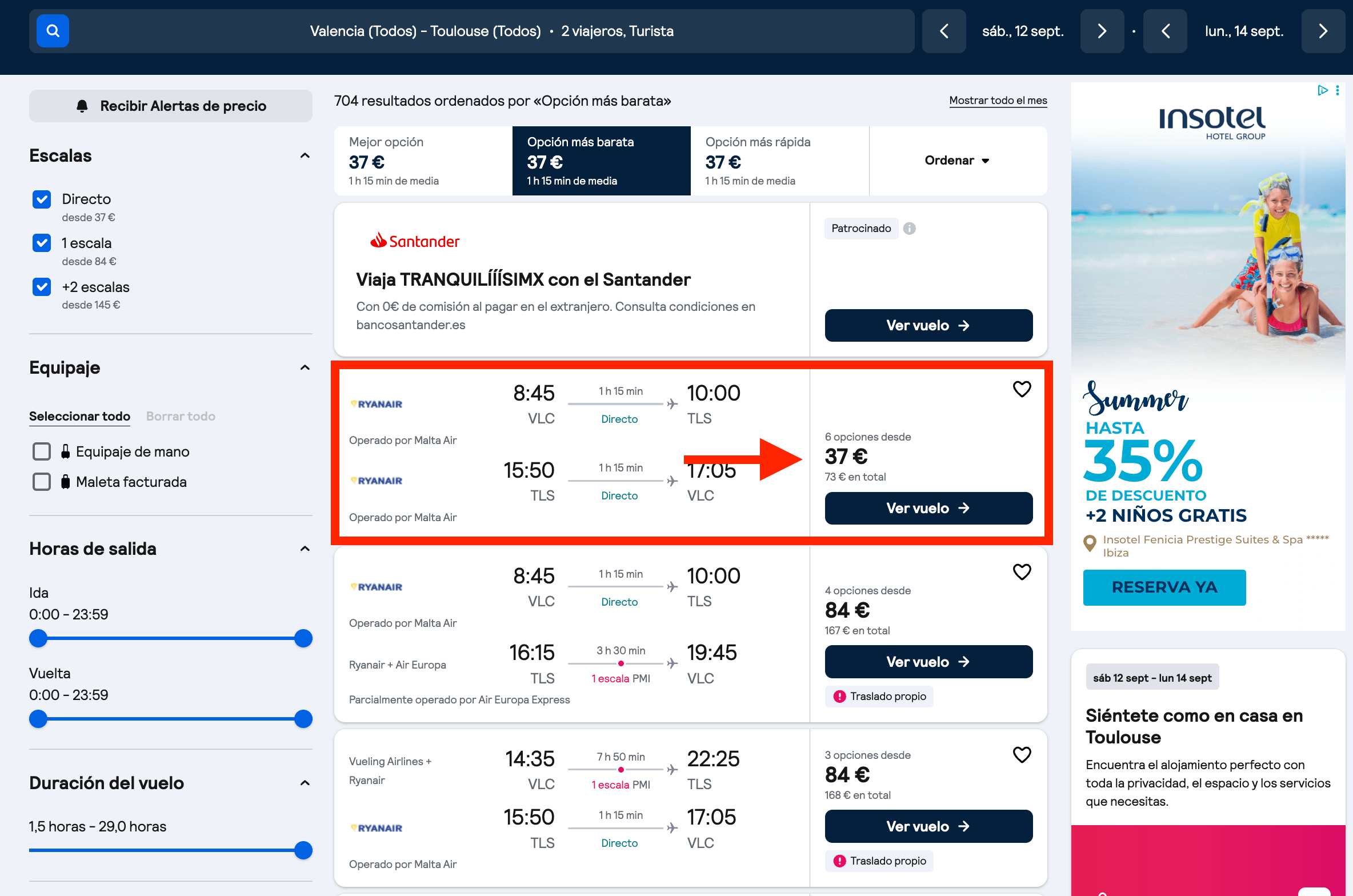Viewport: 1353px width, 896px height.
Task: Open the AdChoices icon on Insotel ad
Action: click(1322, 90)
